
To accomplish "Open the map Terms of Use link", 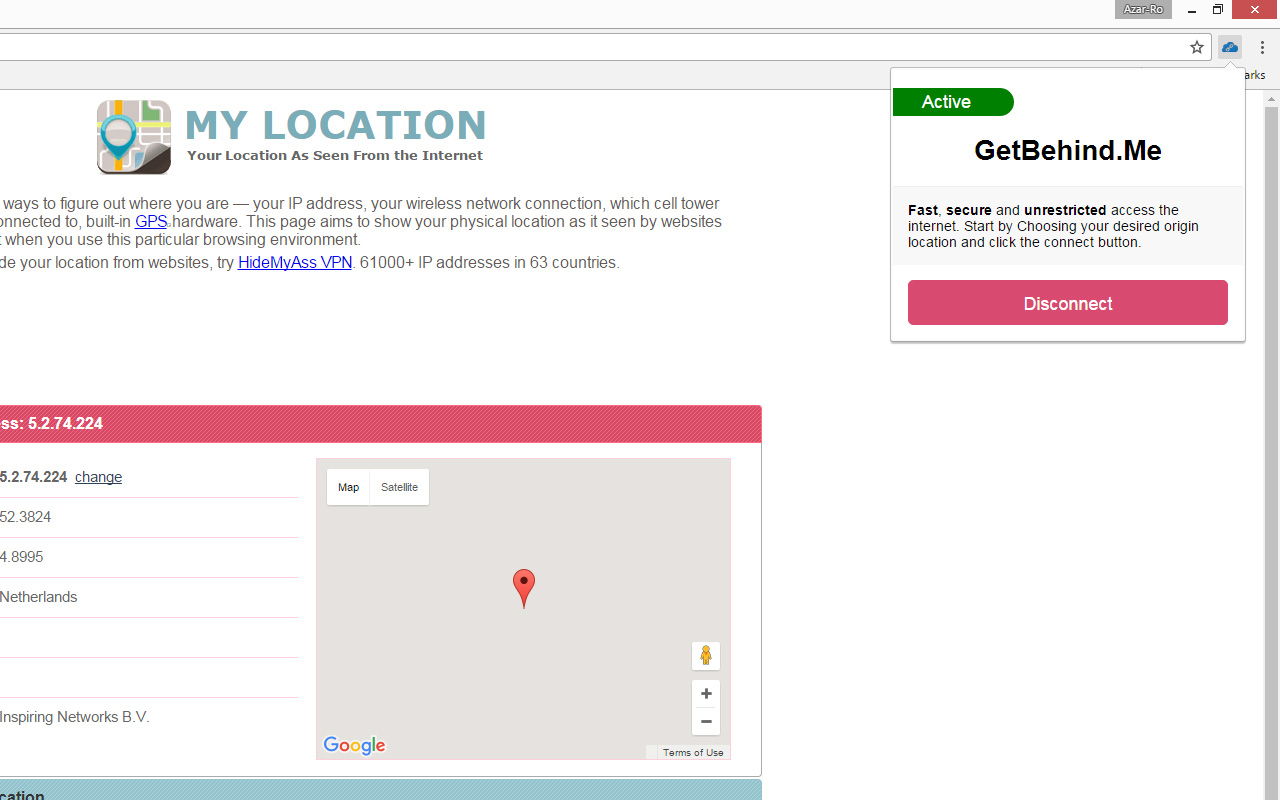I will pos(693,752).
